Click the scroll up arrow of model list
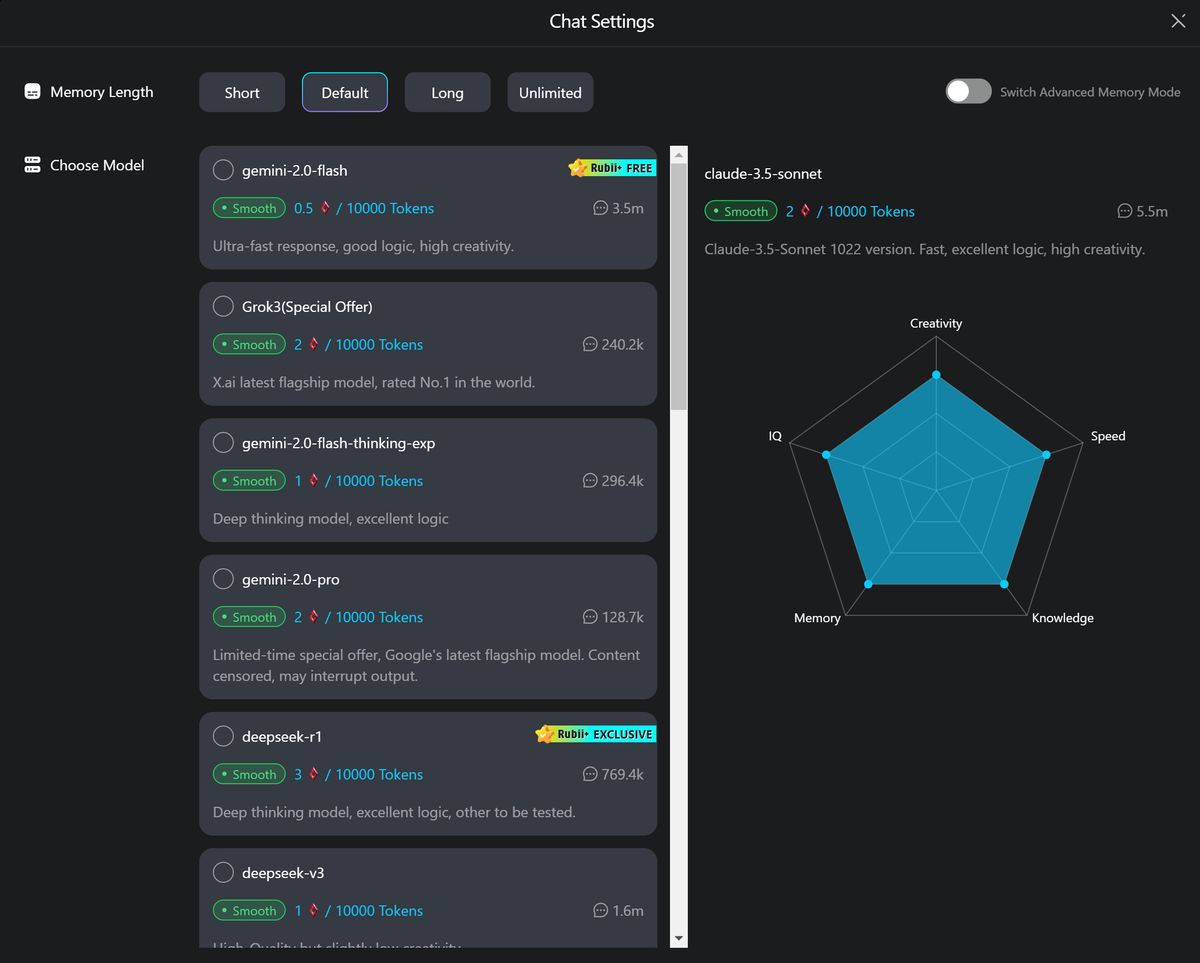This screenshot has width=1200, height=963. coord(679,155)
